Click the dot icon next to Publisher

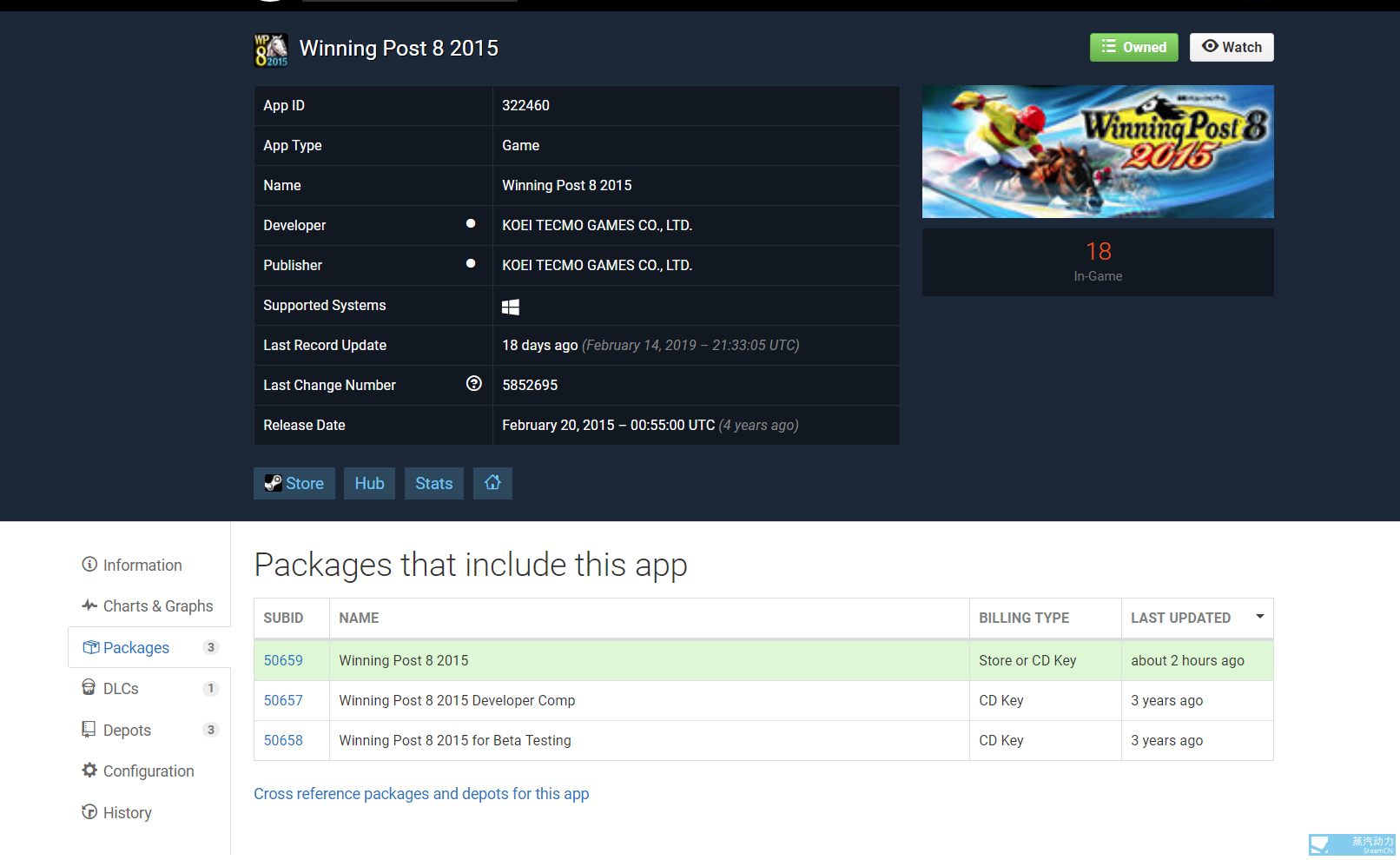pos(471,263)
